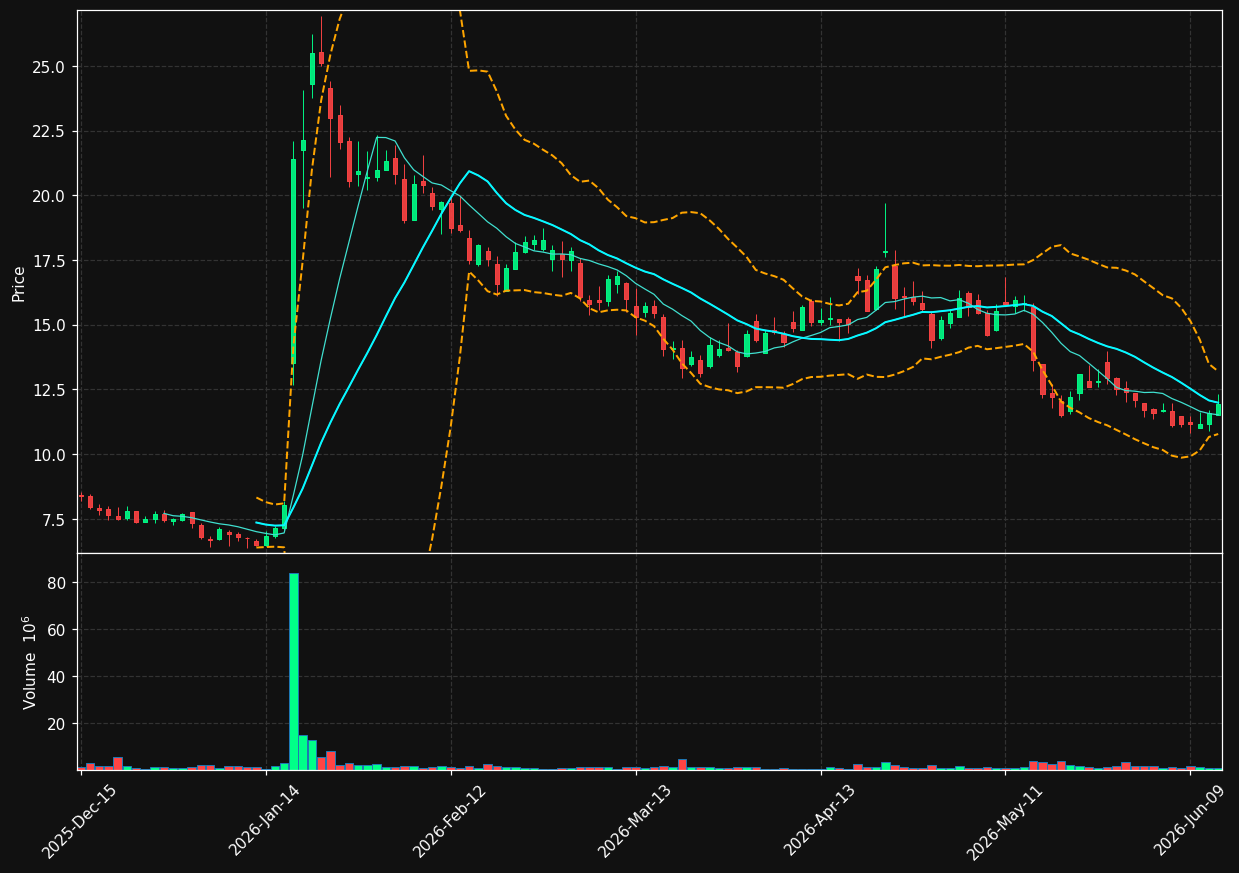Click the 22.5 price tick label
The image size is (1239, 873).
51,132
